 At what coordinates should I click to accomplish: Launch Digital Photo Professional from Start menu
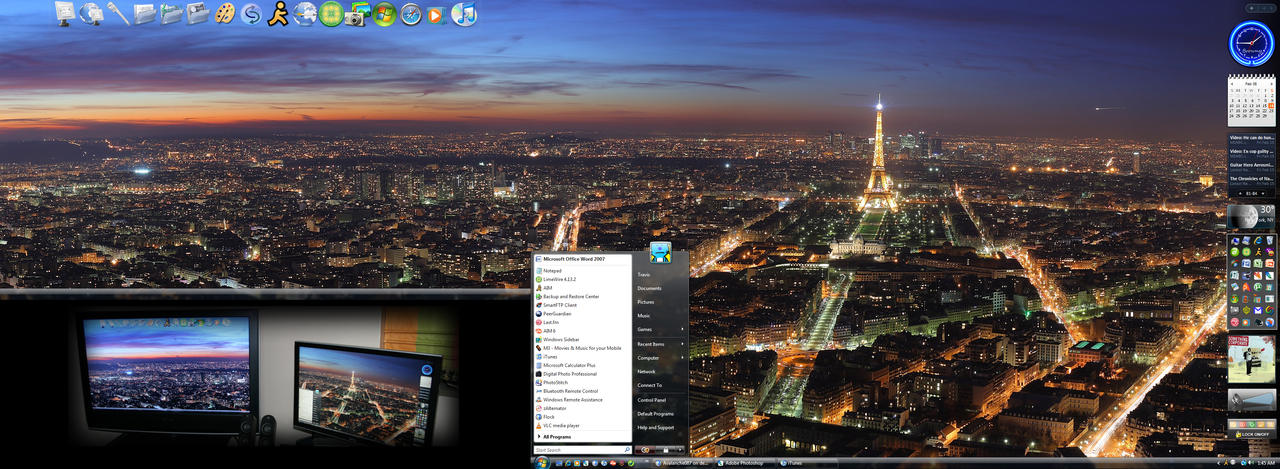click(583, 373)
